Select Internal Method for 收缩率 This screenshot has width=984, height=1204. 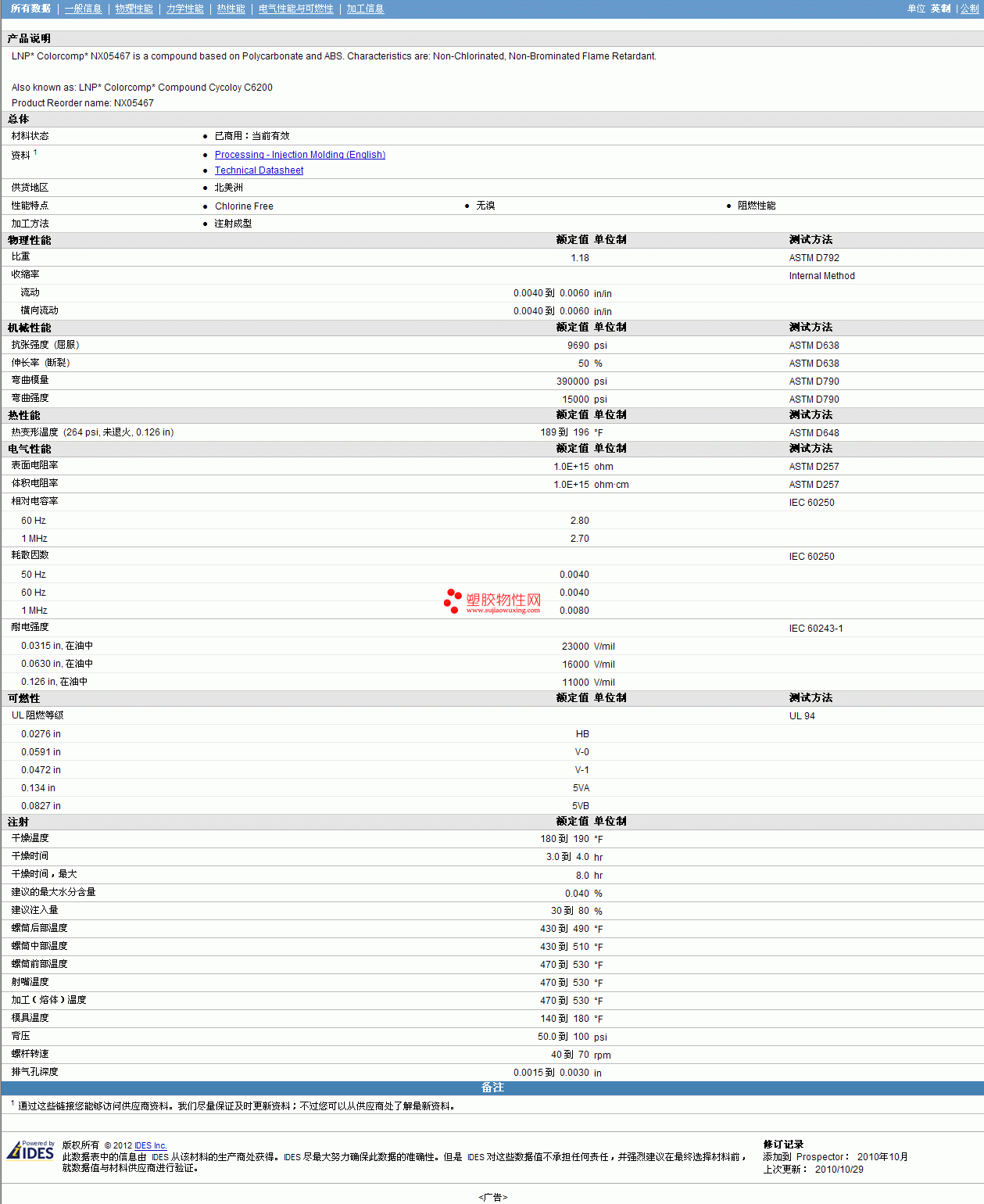821,276
